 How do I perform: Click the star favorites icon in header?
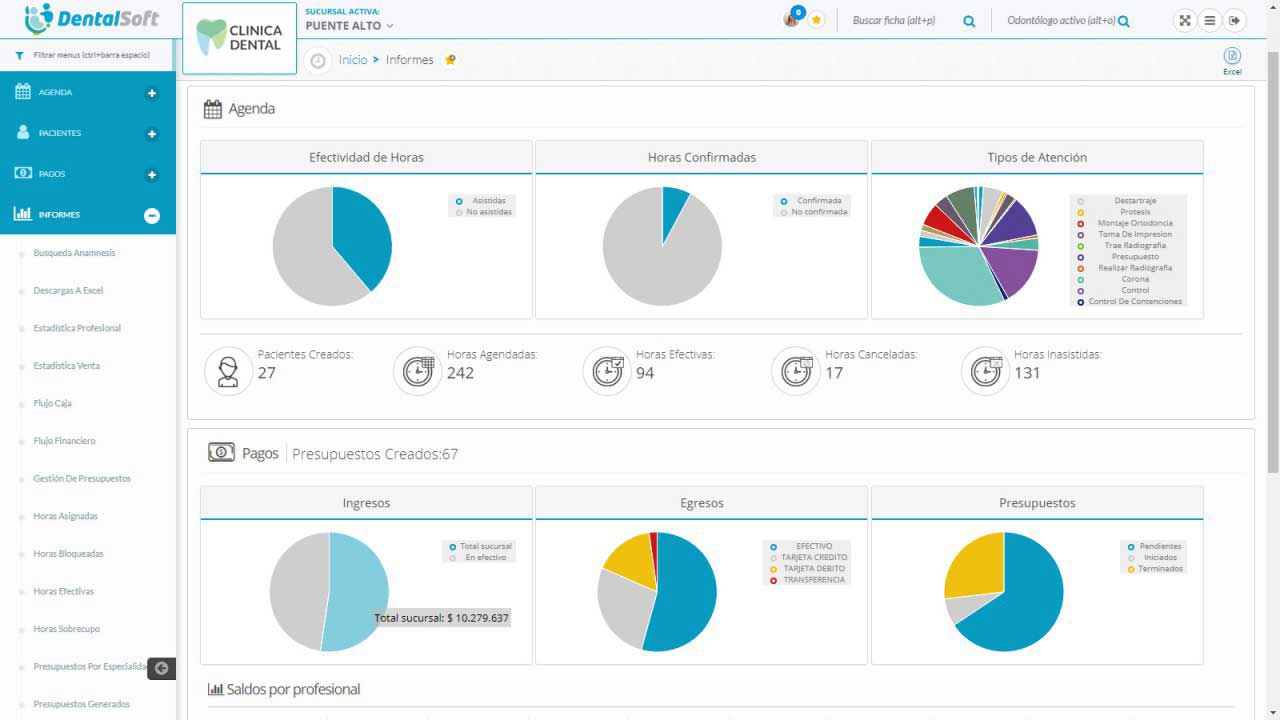(x=816, y=20)
